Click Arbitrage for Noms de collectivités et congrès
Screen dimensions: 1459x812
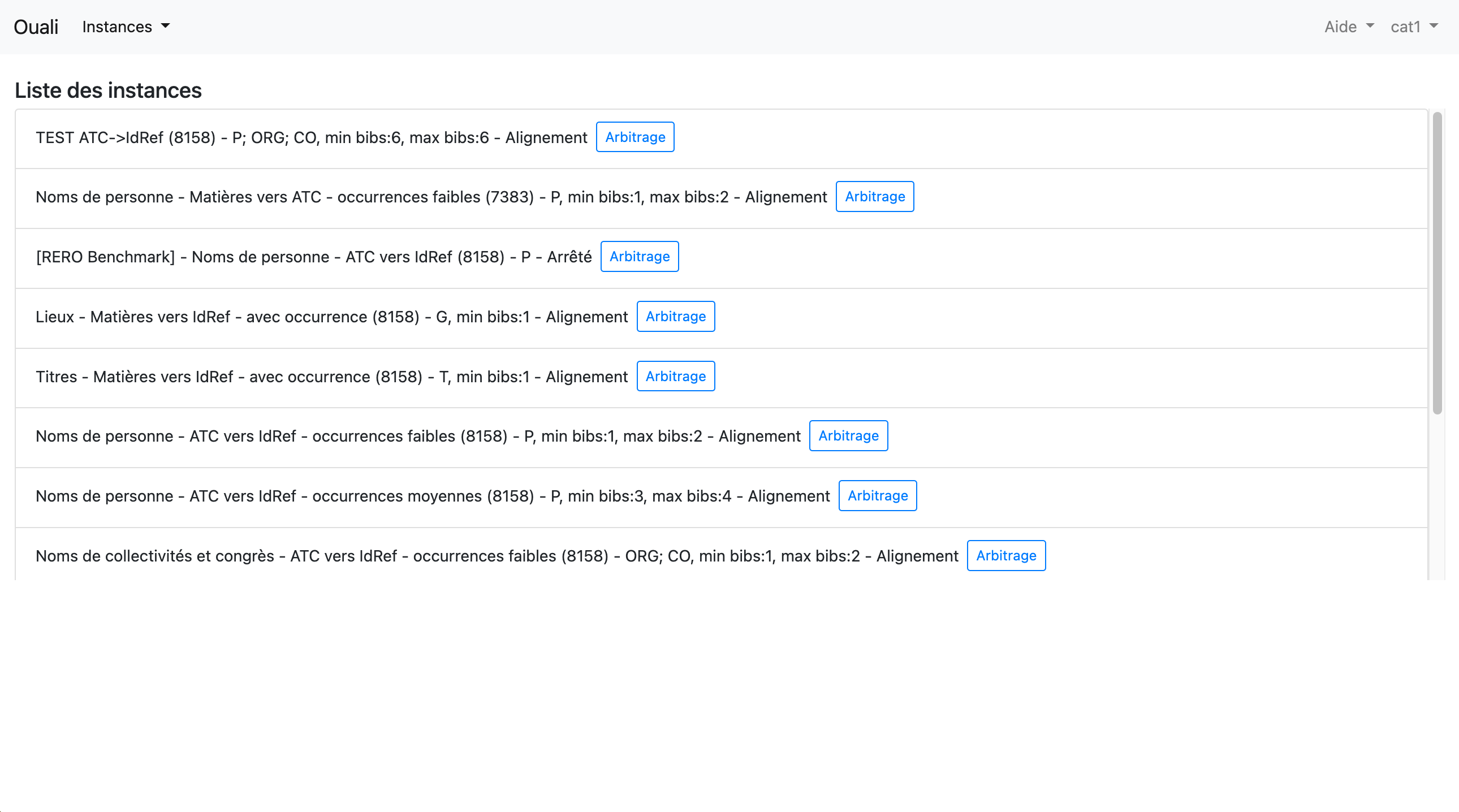[1006, 556]
